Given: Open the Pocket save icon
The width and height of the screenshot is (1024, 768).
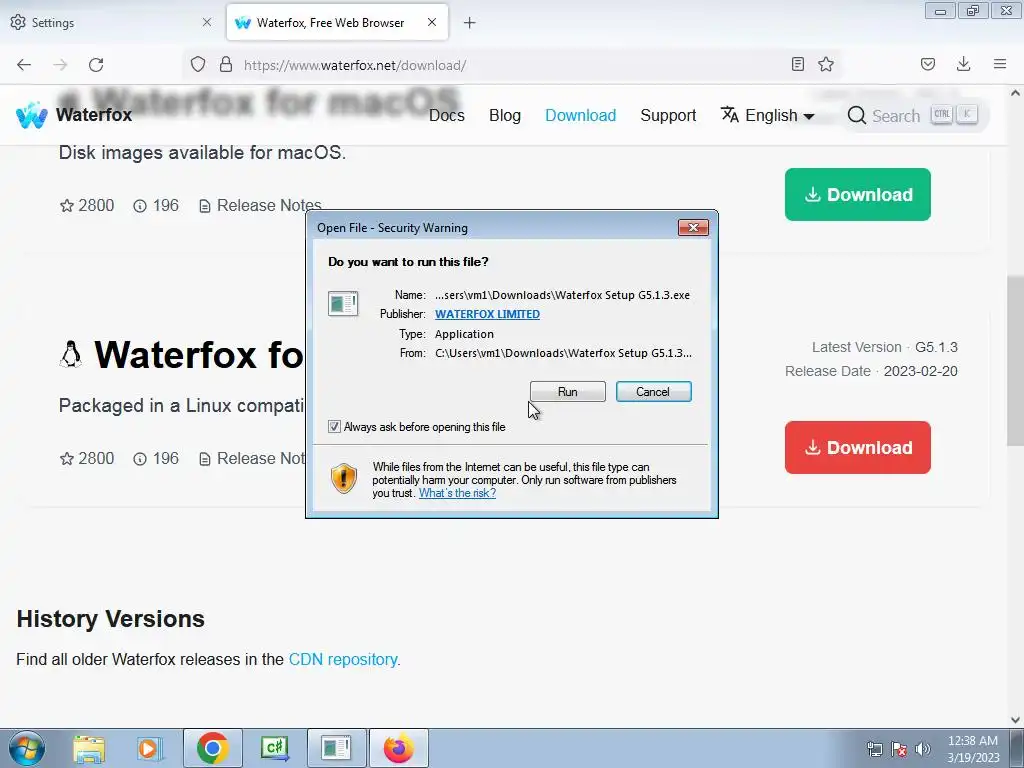Looking at the screenshot, I should tap(928, 64).
